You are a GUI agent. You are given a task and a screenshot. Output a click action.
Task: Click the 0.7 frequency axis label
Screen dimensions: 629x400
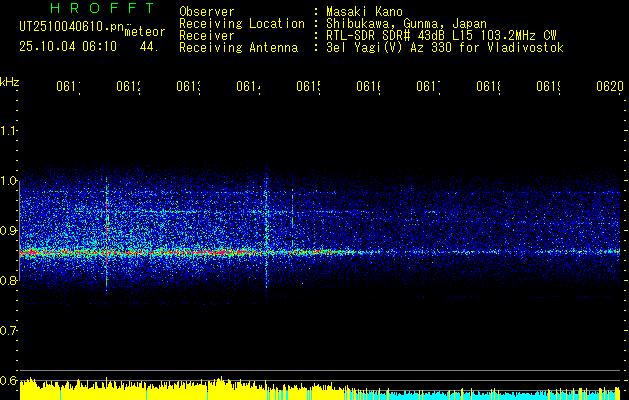8,330
